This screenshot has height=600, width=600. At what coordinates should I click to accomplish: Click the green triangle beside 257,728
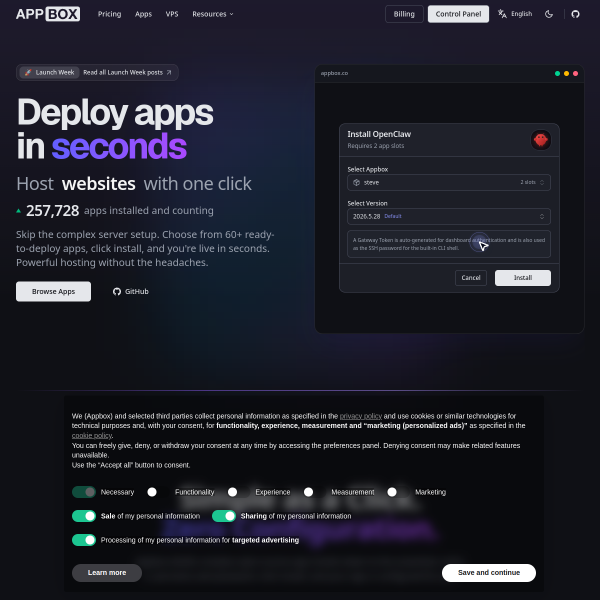click(18, 211)
